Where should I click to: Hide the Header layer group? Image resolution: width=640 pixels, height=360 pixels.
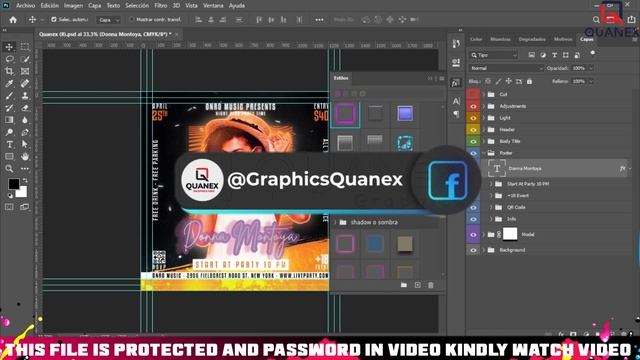coord(473,130)
